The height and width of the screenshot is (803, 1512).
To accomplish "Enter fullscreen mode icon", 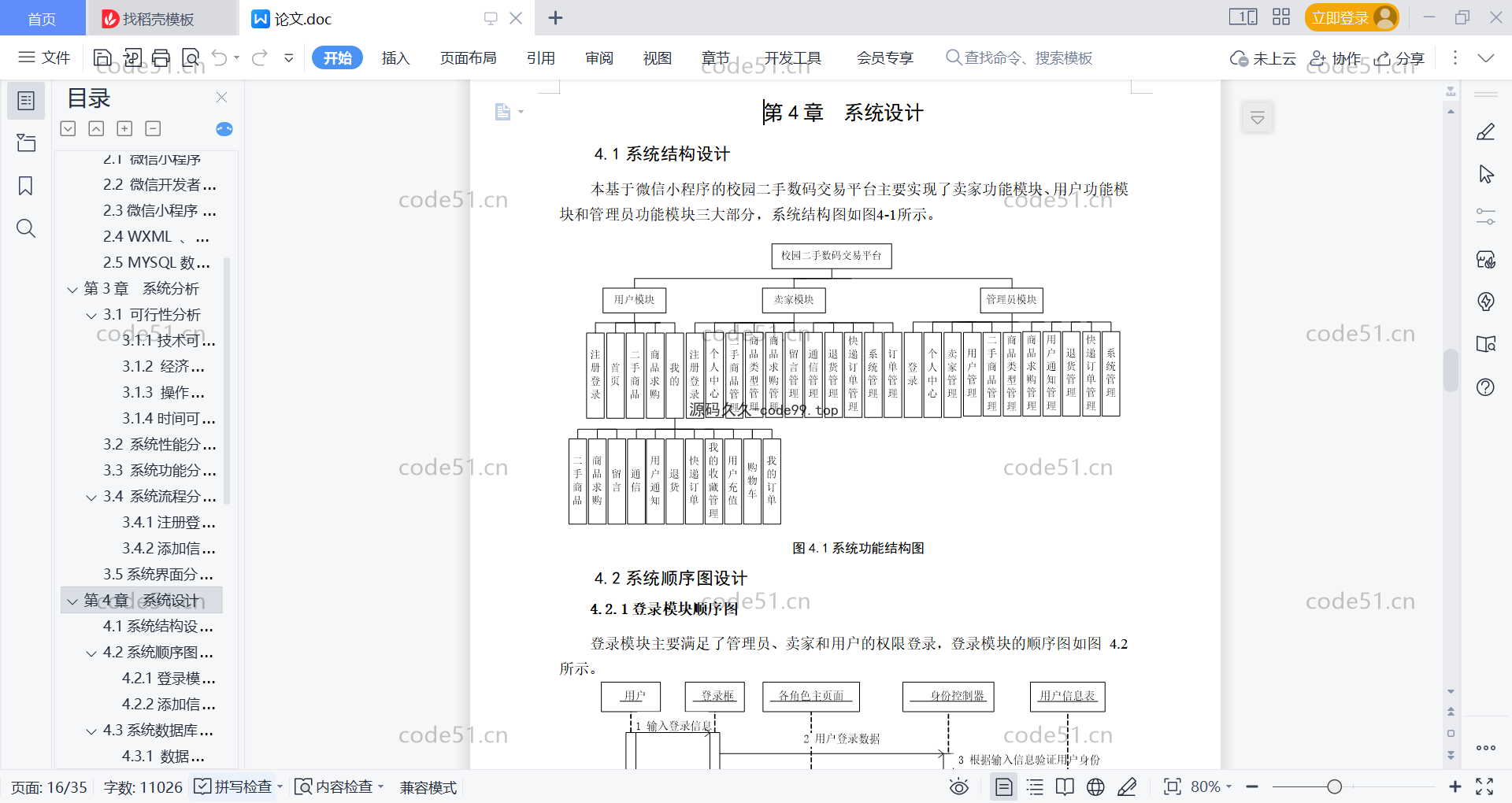I will click(x=1484, y=786).
